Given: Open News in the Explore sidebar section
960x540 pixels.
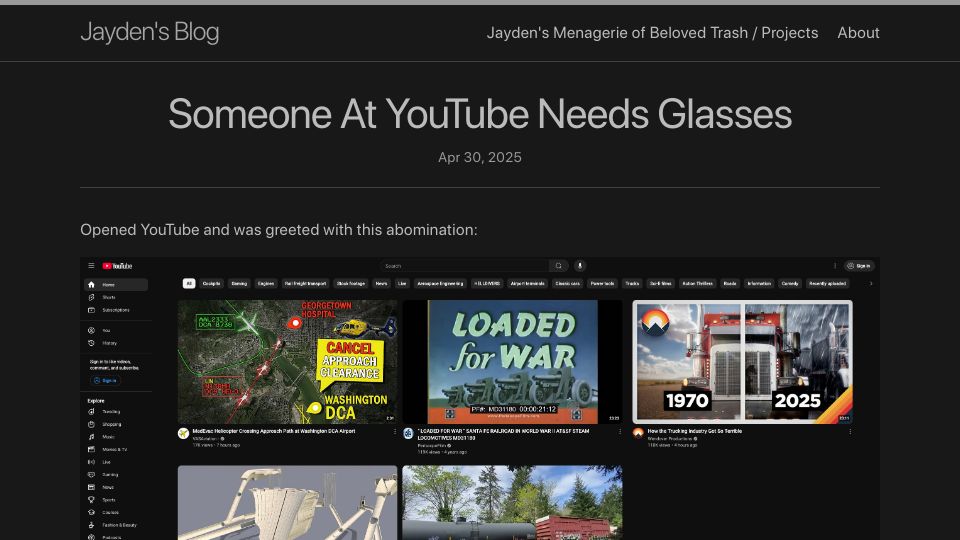Looking at the screenshot, I should pyautogui.click(x=116, y=487).
